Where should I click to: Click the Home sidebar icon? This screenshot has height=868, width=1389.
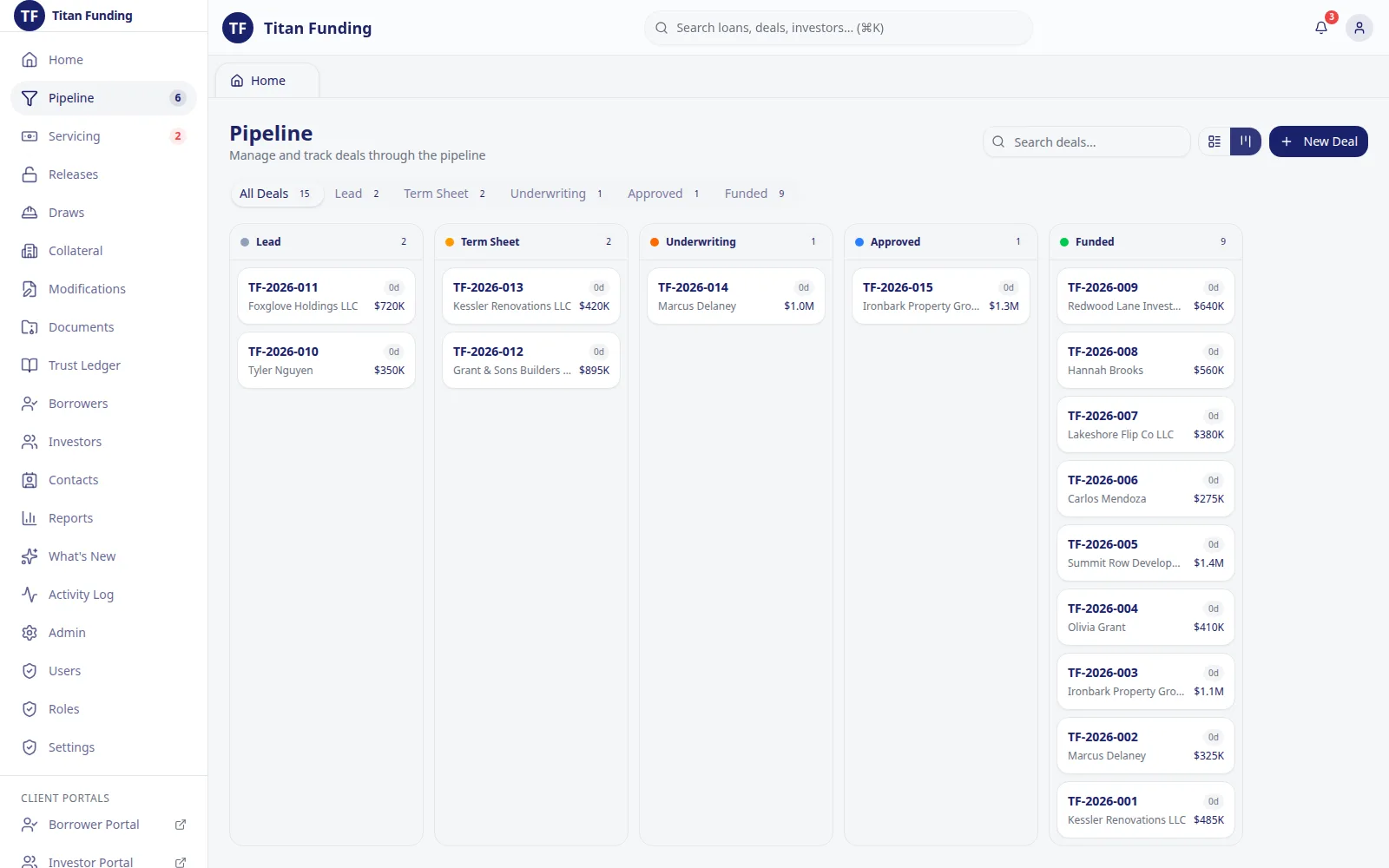coord(30,60)
